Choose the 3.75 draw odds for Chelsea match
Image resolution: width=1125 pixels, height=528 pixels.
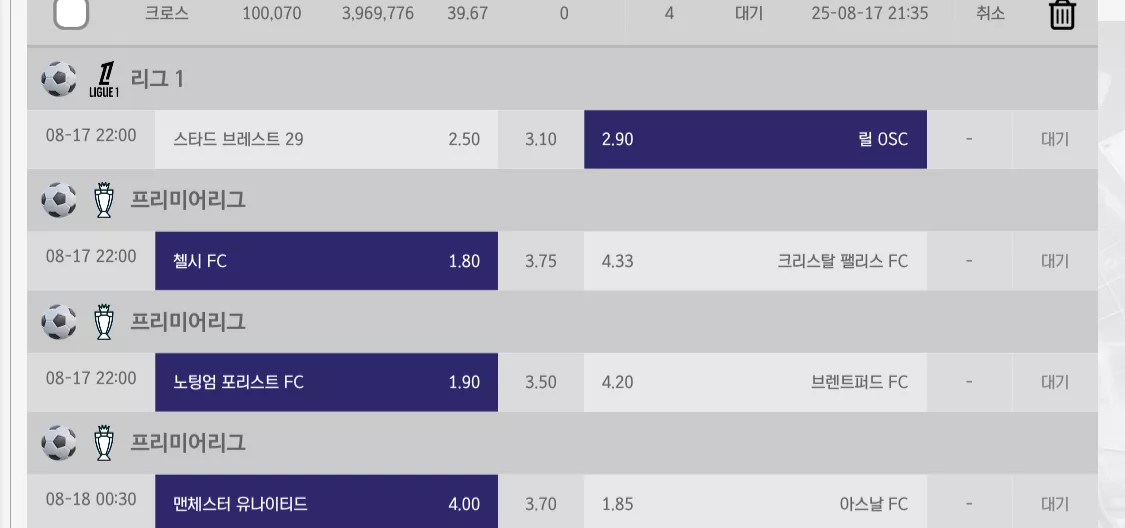541,261
